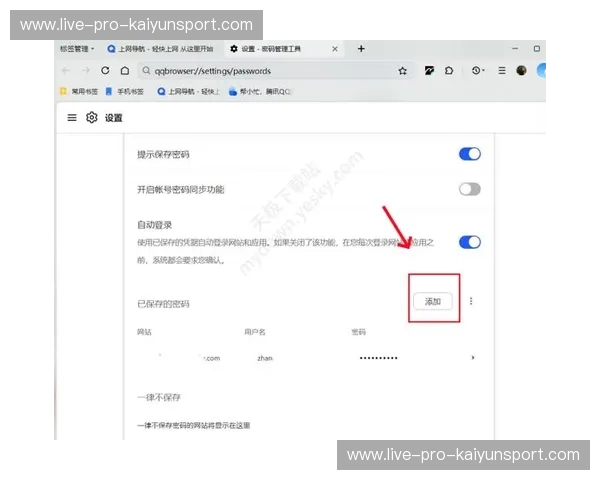The height and width of the screenshot is (480, 600).
Task: Reload the current settings page
Action: click(x=105, y=70)
